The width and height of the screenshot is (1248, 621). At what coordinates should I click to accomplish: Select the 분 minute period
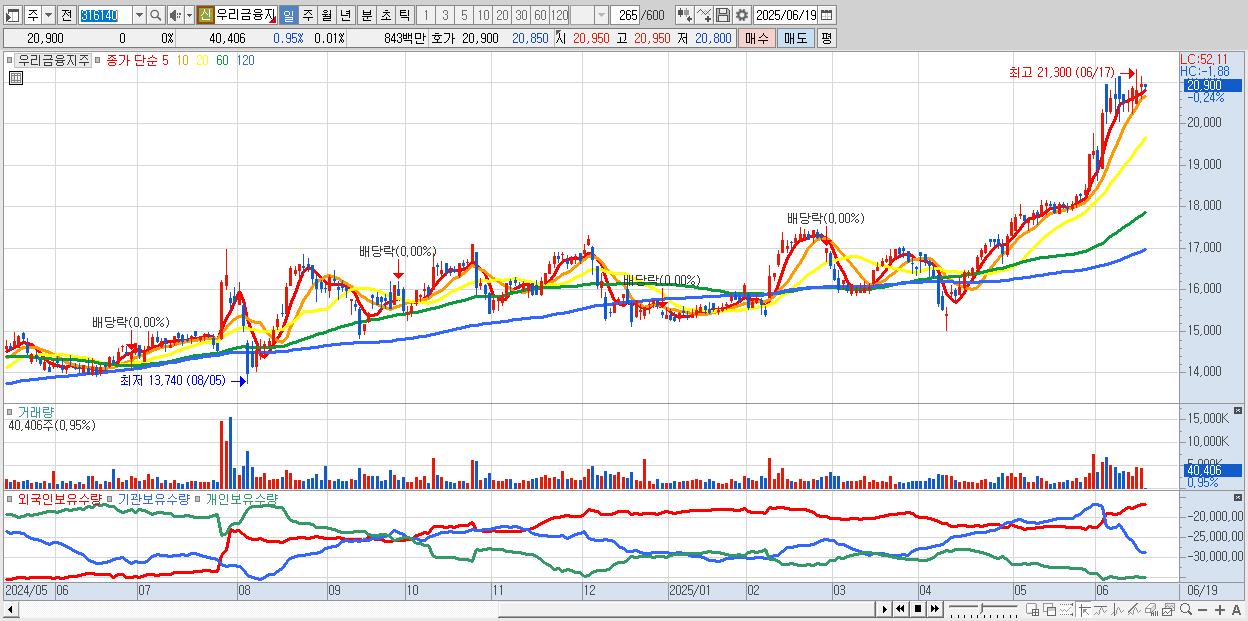point(367,15)
